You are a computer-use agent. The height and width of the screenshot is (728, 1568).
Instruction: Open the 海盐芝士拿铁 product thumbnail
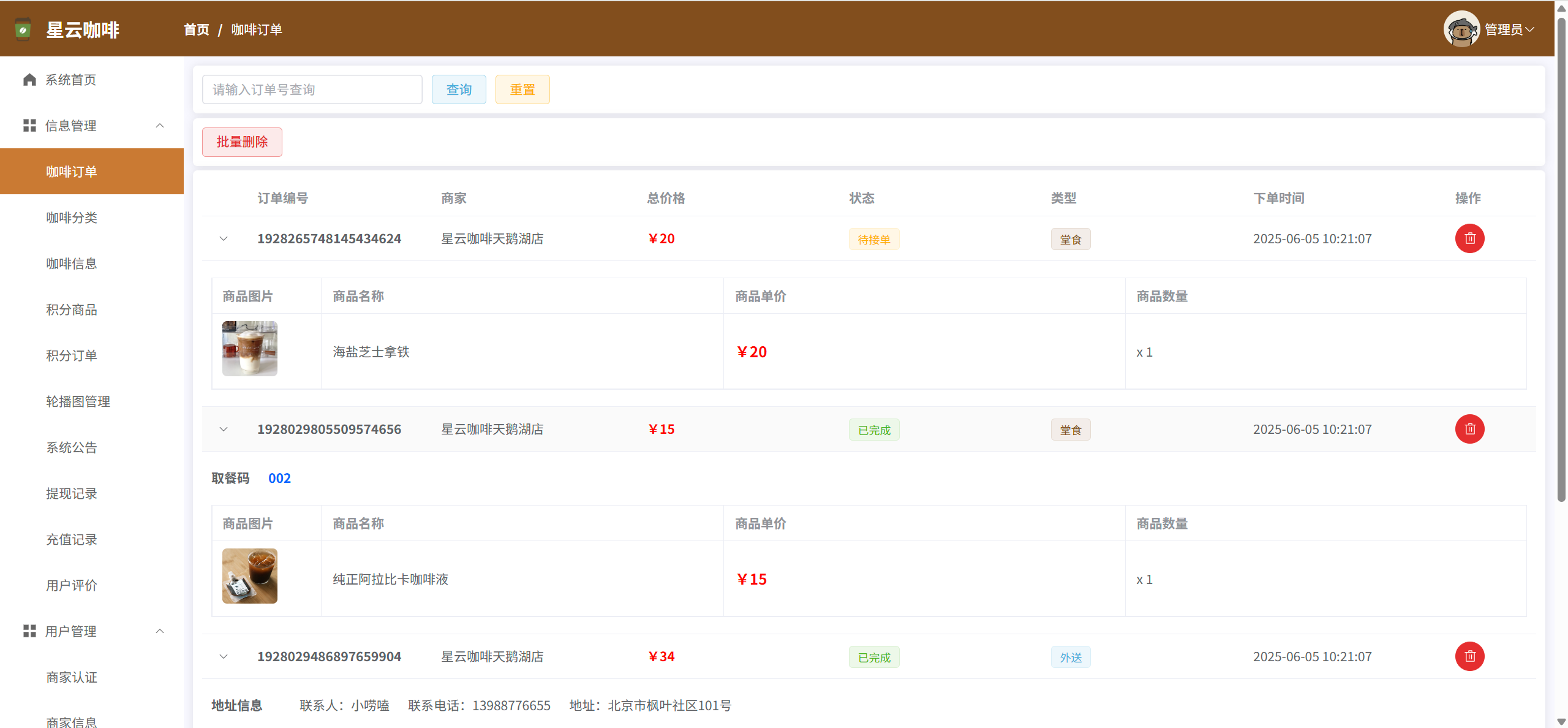point(249,349)
